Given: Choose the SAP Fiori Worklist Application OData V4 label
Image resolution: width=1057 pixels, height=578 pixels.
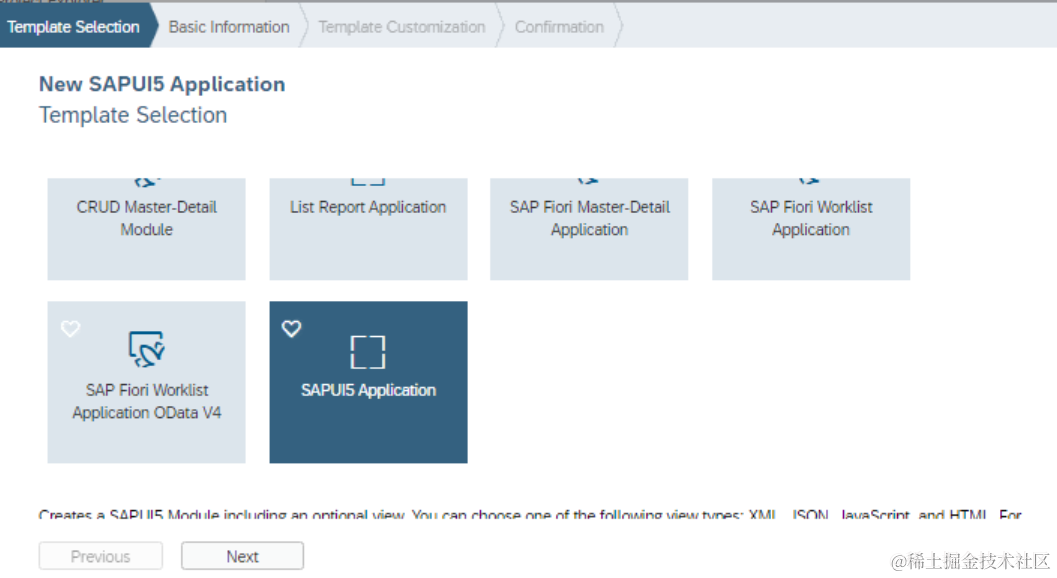Looking at the screenshot, I should tap(147, 401).
